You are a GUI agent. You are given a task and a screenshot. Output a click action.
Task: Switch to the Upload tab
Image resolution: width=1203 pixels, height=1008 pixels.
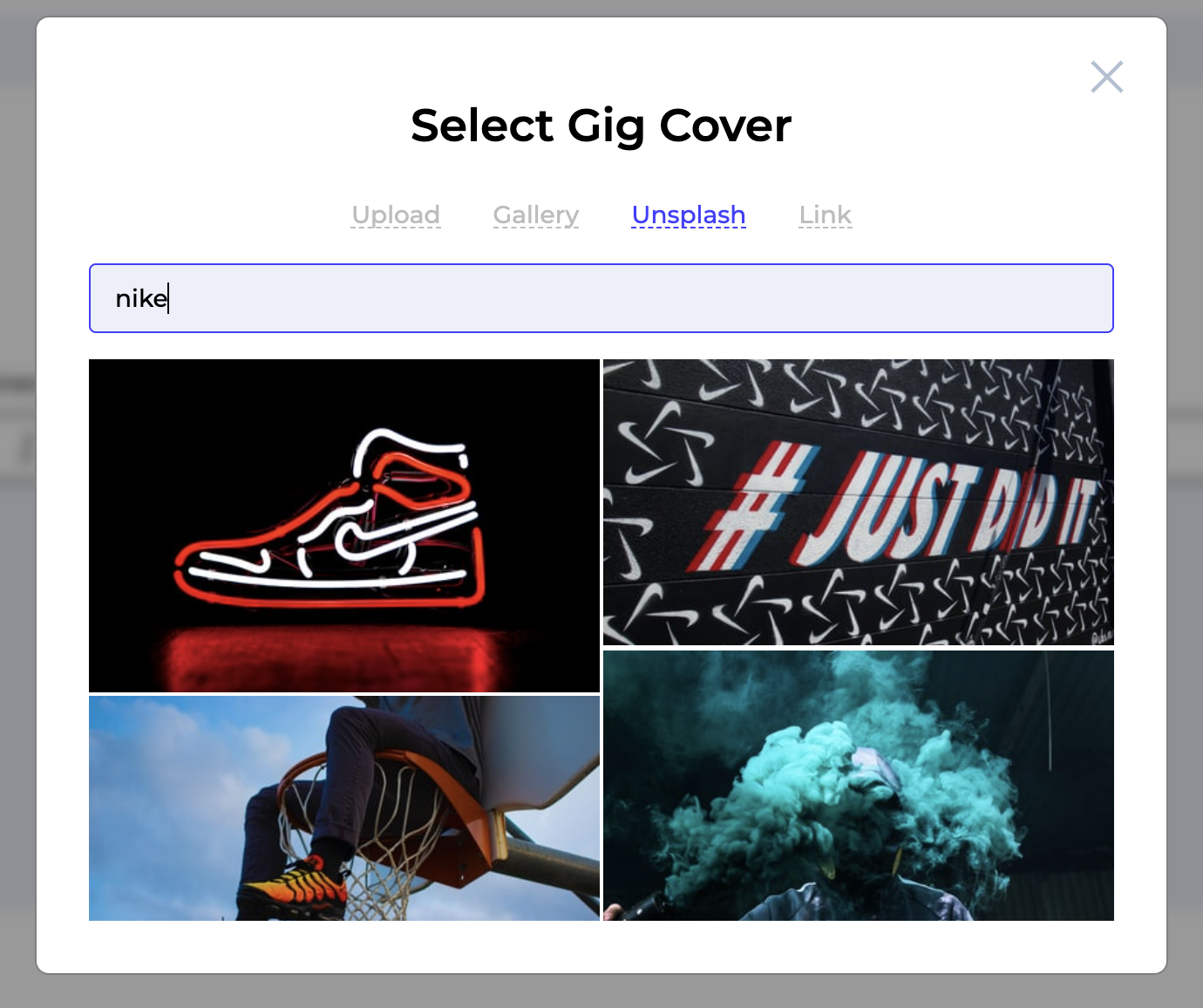point(396,215)
